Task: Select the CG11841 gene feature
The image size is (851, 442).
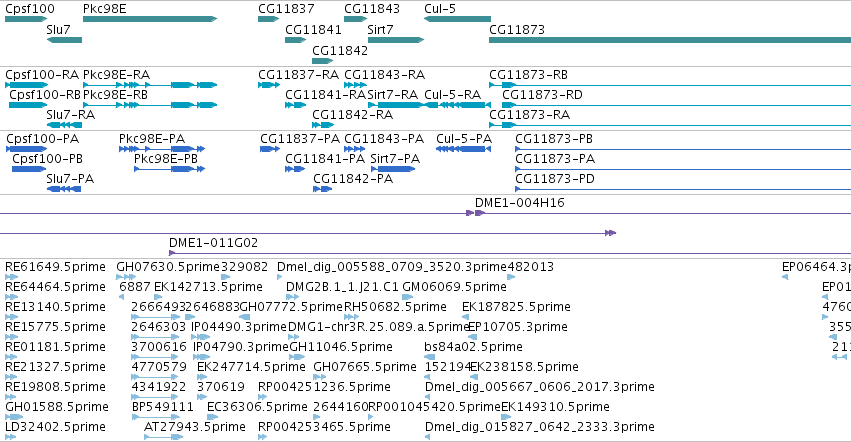Action: click(x=296, y=40)
